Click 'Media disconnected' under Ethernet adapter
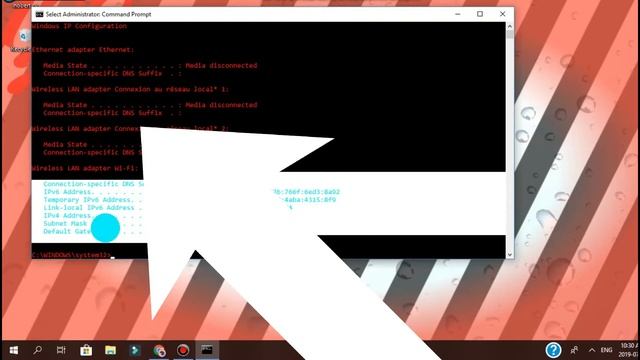The height and width of the screenshot is (360, 640). (x=221, y=65)
